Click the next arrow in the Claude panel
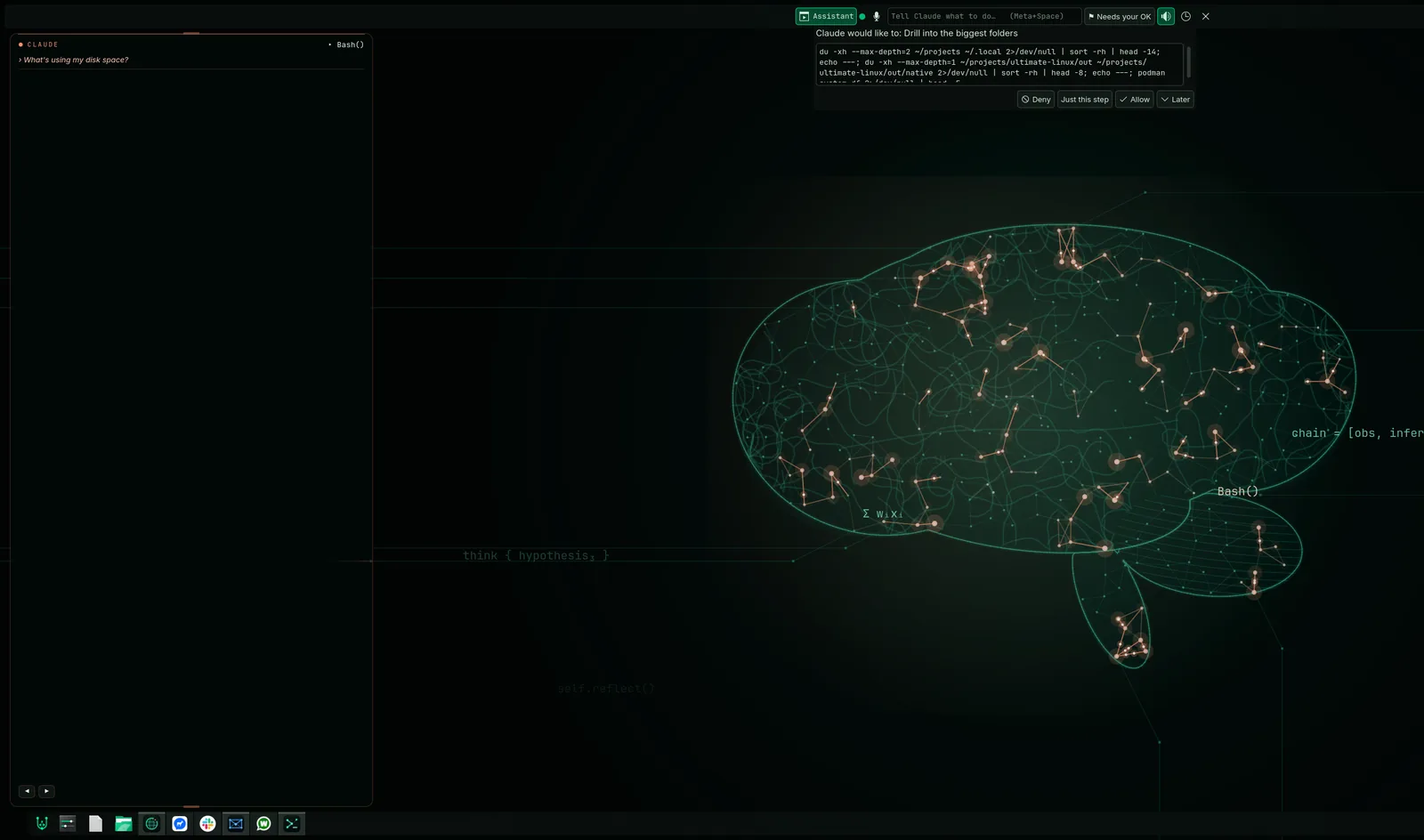The height and width of the screenshot is (840, 1424). [47, 791]
